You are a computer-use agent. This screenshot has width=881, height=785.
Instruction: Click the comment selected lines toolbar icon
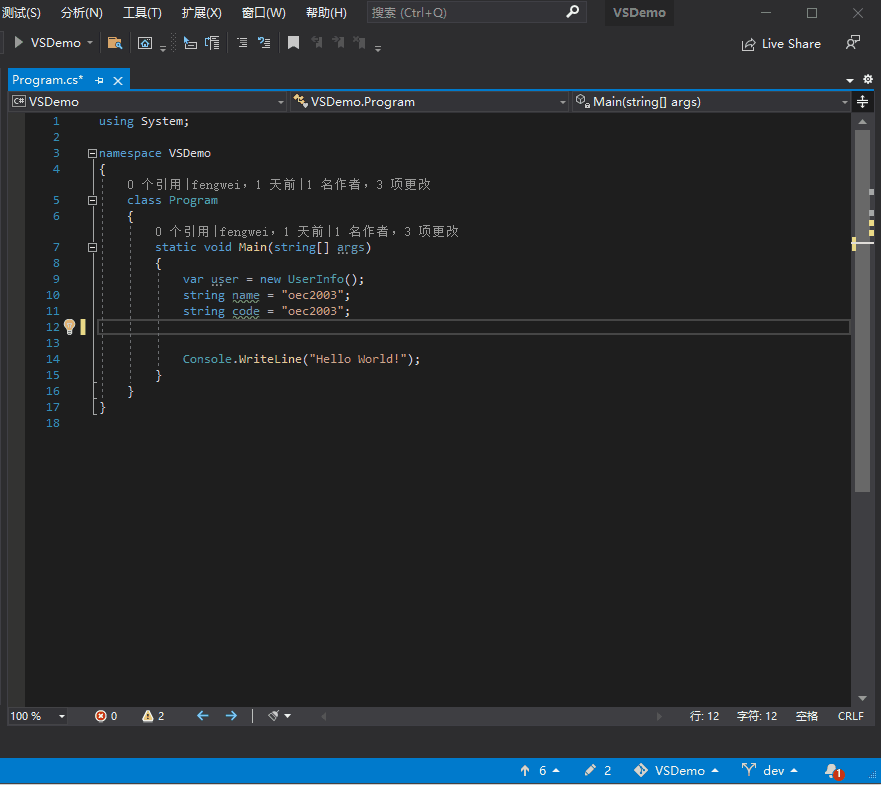coord(242,43)
